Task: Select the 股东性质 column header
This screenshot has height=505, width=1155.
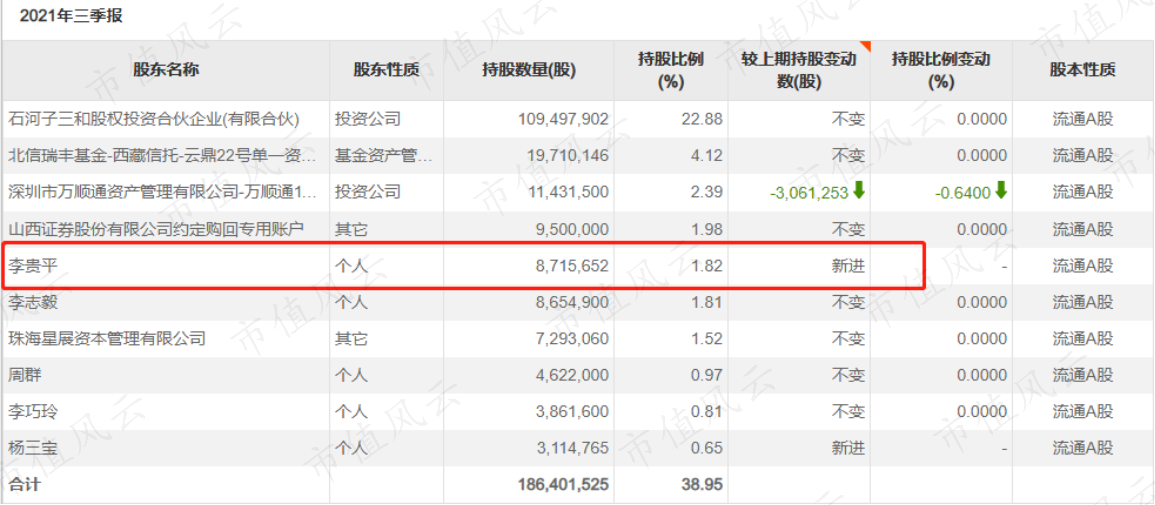Action: pos(387,70)
